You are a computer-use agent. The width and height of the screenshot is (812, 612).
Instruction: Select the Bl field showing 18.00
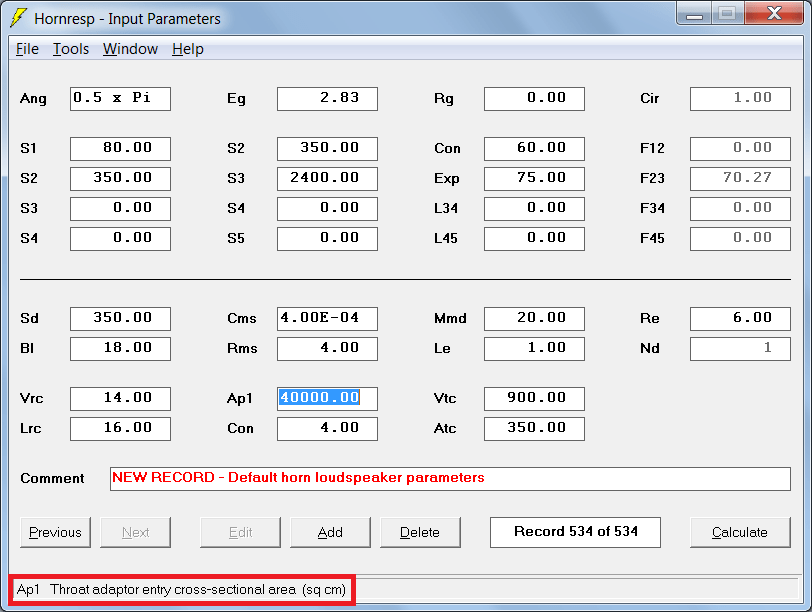(121, 349)
